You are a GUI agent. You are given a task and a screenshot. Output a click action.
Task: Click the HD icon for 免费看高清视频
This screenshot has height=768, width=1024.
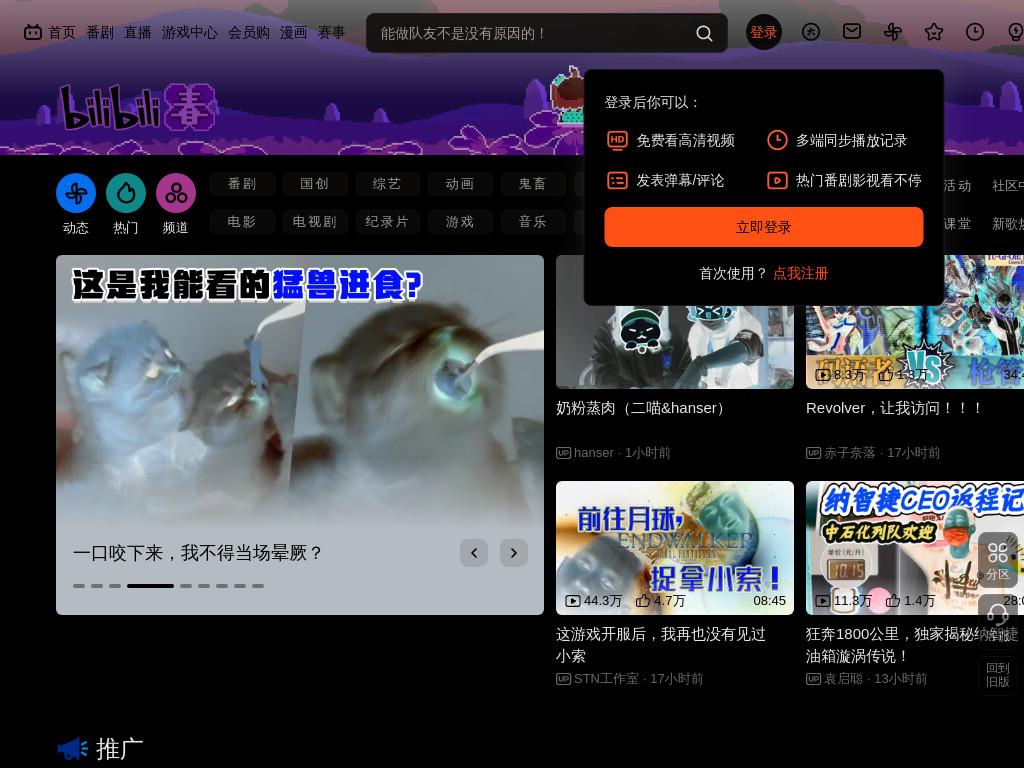(x=617, y=140)
